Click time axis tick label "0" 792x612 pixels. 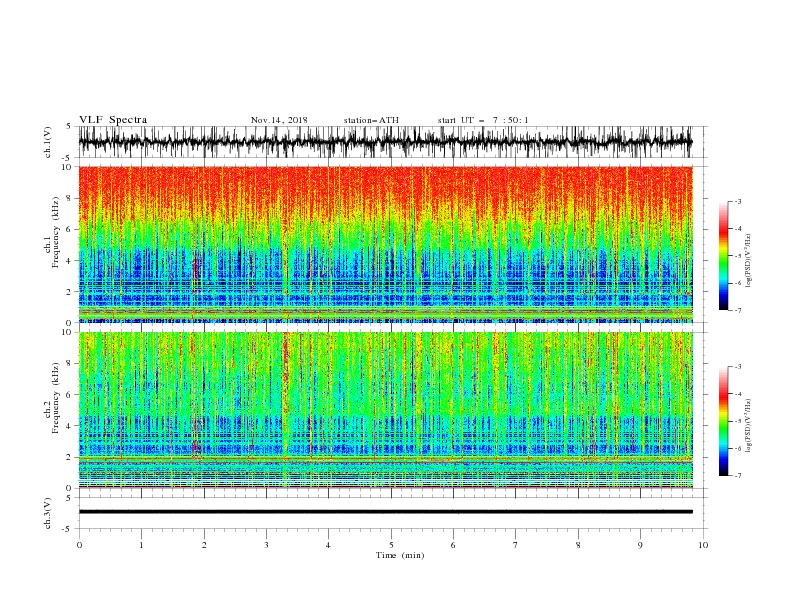click(x=79, y=545)
